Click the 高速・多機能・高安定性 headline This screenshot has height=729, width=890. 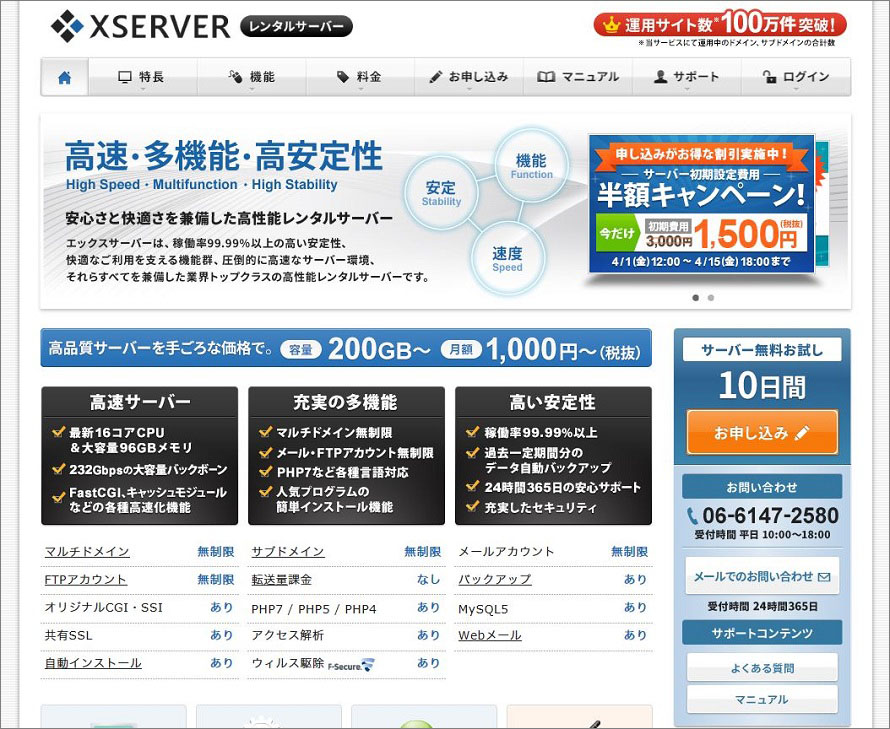tap(224, 156)
